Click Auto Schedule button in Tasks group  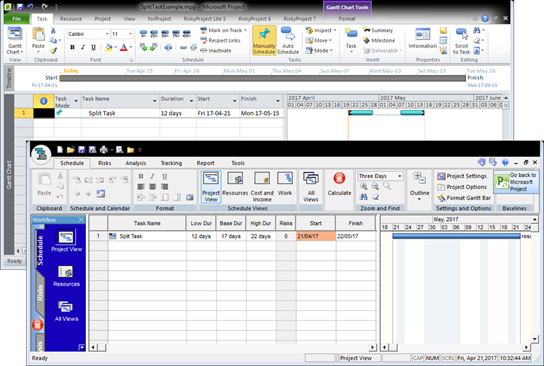coord(288,41)
